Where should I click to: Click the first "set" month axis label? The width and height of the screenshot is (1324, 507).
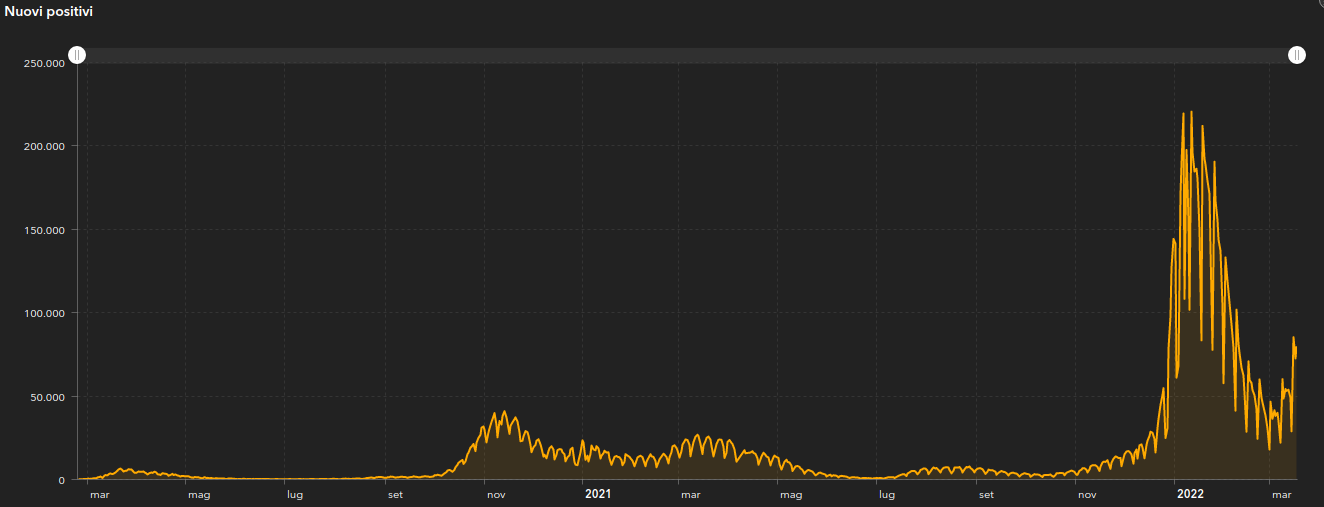[395, 494]
